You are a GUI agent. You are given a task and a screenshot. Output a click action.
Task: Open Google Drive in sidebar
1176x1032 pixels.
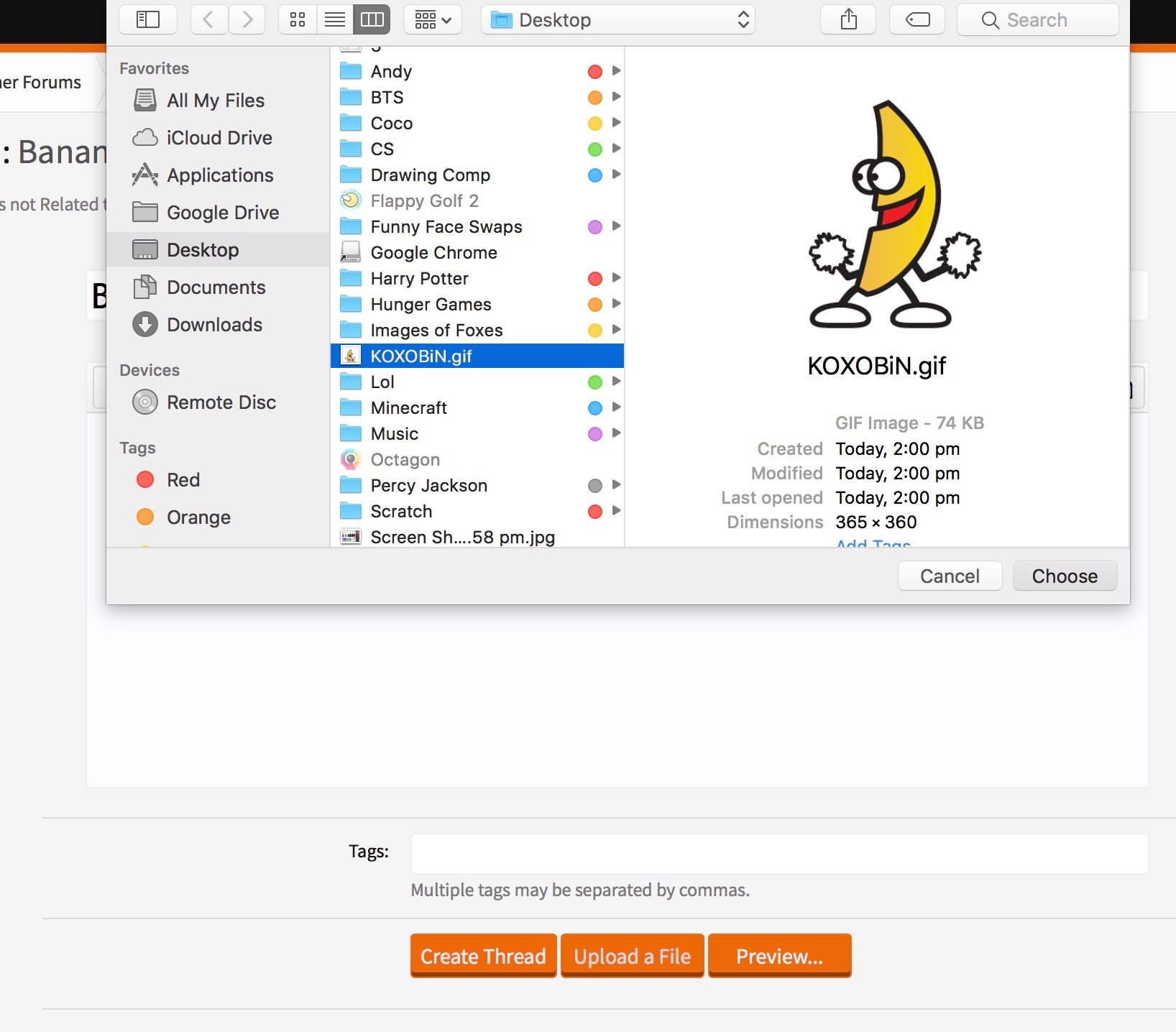click(218, 213)
